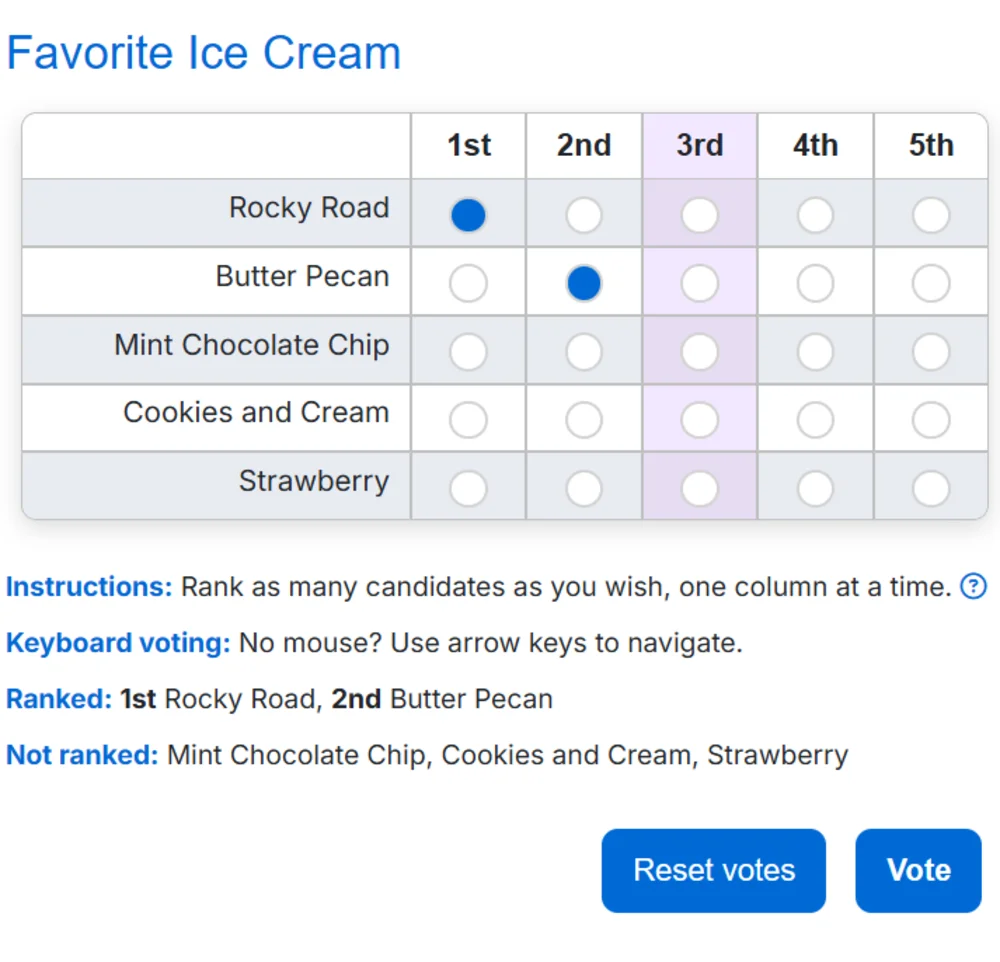Rank Cookies and Cream as 5th choice
Viewport: 1000px width, 962px height.
[x=931, y=419]
